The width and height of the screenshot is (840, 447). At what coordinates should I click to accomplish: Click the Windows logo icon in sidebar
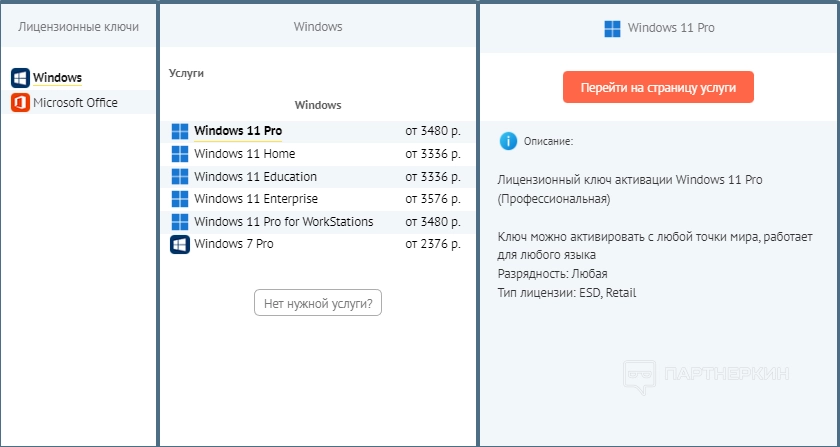click(x=20, y=78)
